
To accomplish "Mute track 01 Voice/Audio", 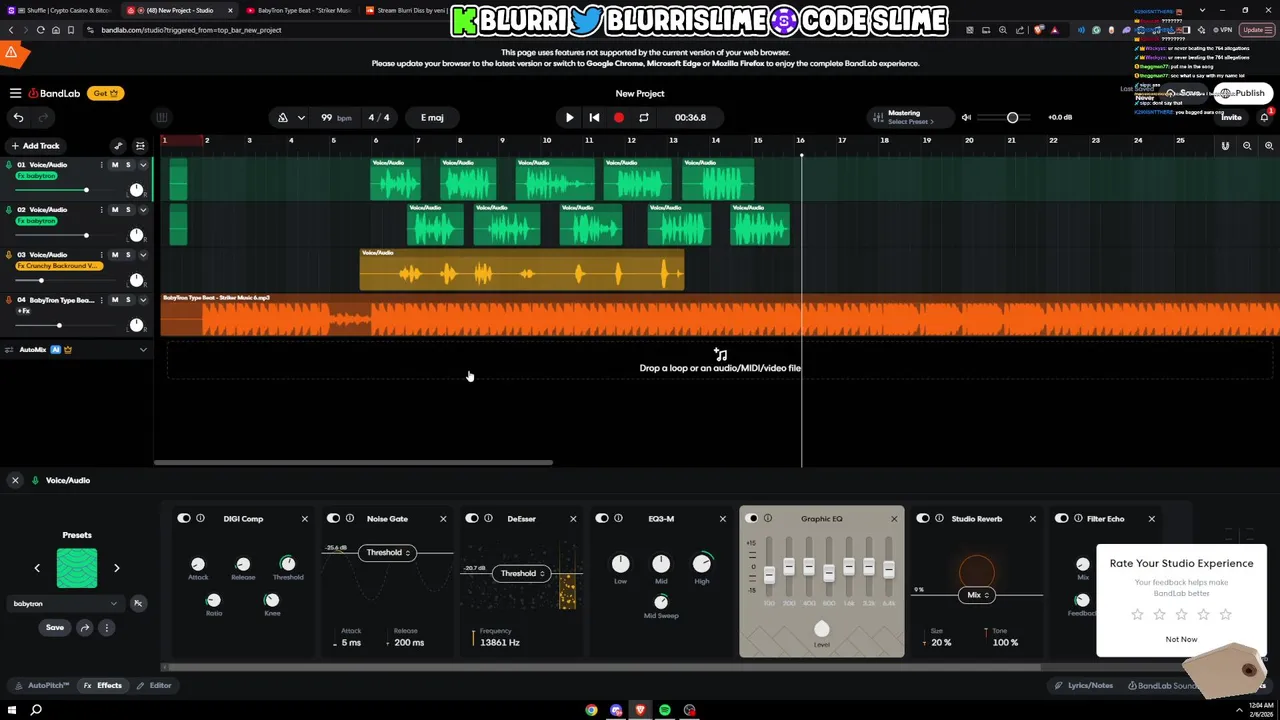I will coord(114,165).
